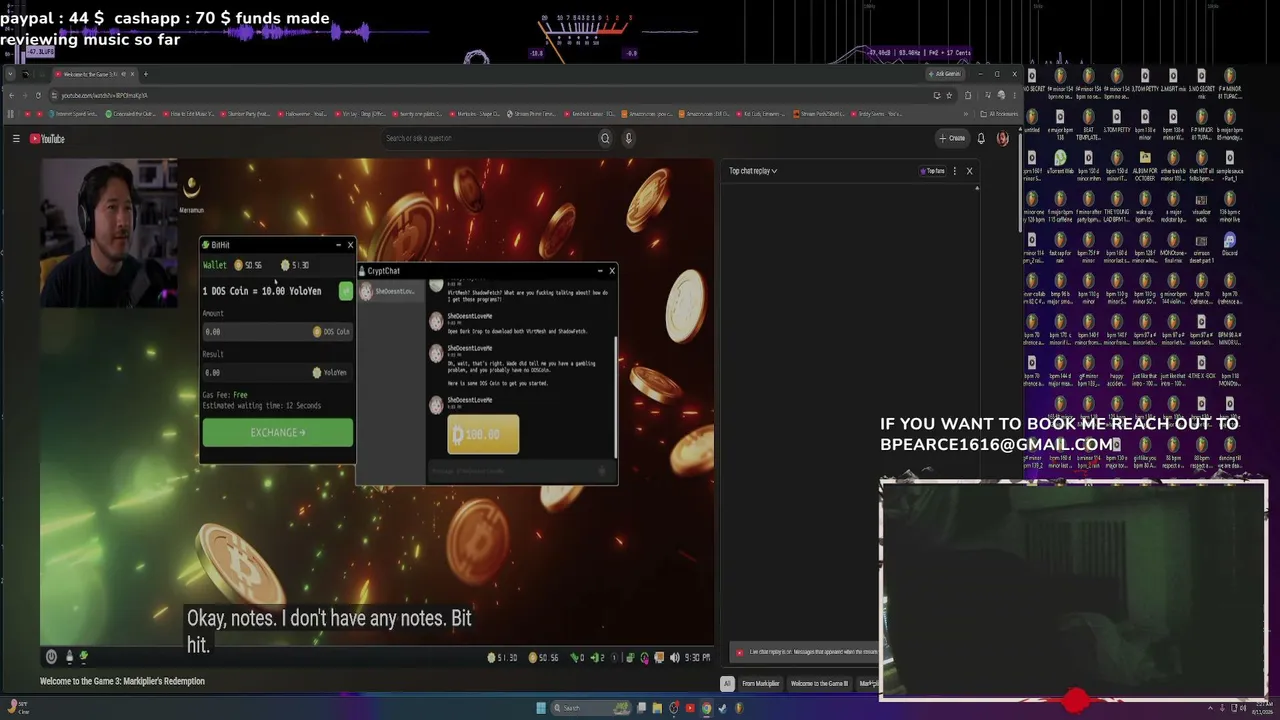Open the All Bookmarks folder
The width and height of the screenshot is (1280, 720).
[999, 114]
